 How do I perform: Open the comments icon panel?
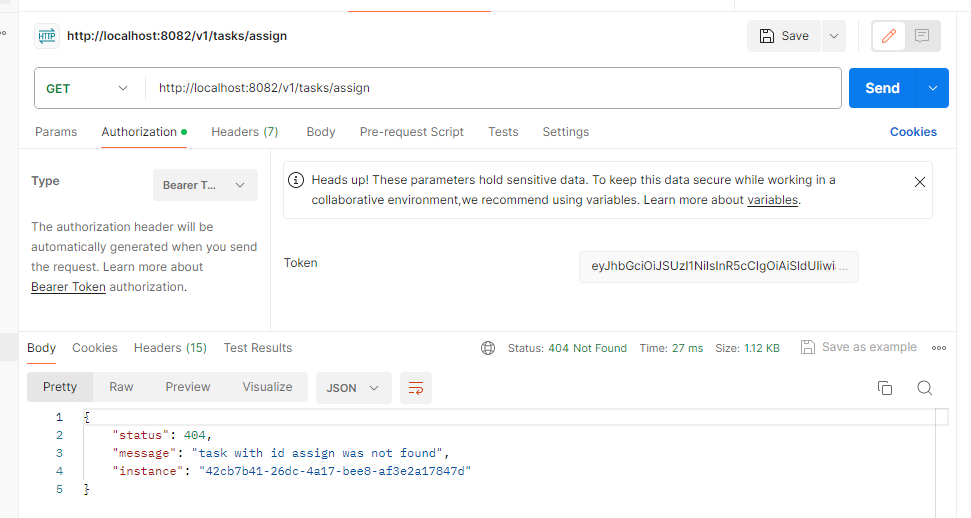pyautogui.click(x=922, y=36)
